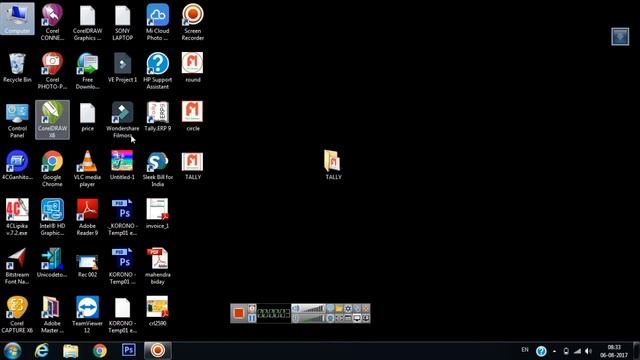Image resolution: width=640 pixels, height=360 pixels.
Task: Open the TeamViewer 12 shortcut
Action: click(x=87, y=315)
